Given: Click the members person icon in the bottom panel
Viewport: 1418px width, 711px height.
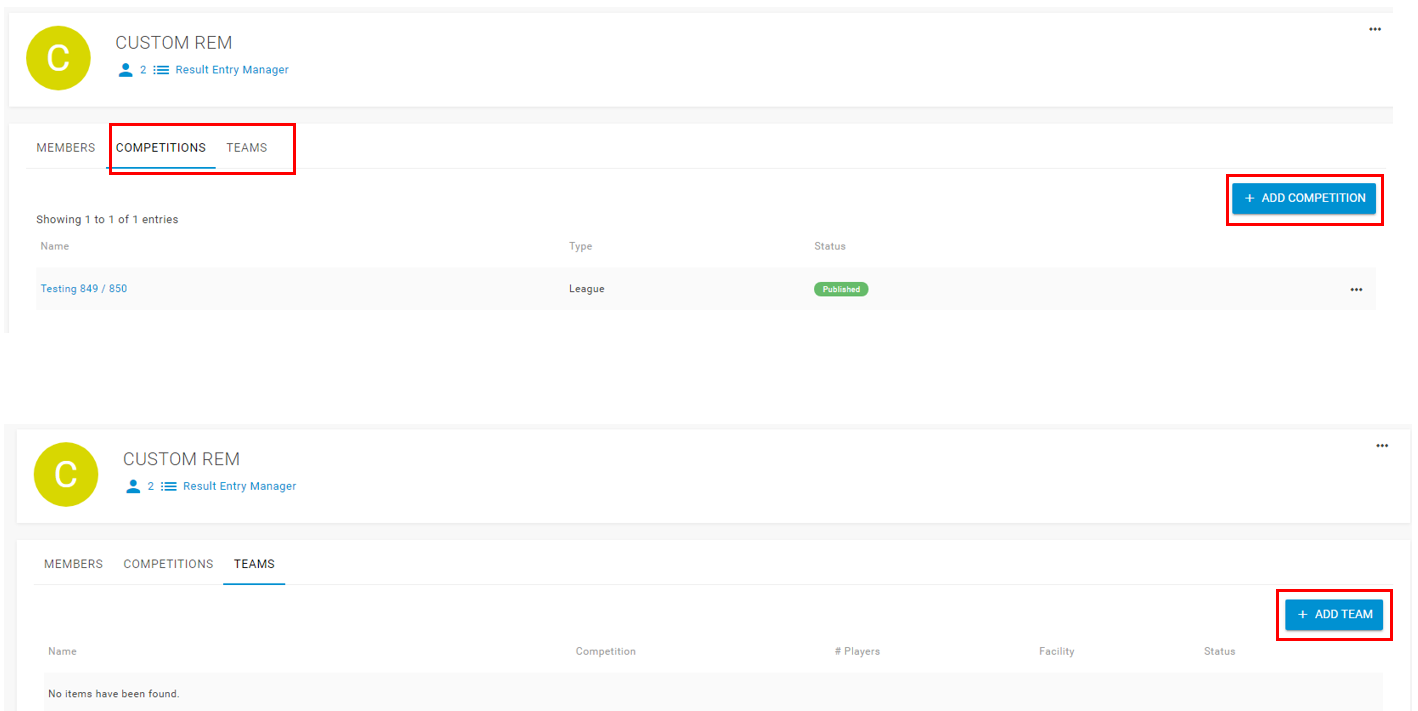Looking at the screenshot, I should (x=133, y=486).
